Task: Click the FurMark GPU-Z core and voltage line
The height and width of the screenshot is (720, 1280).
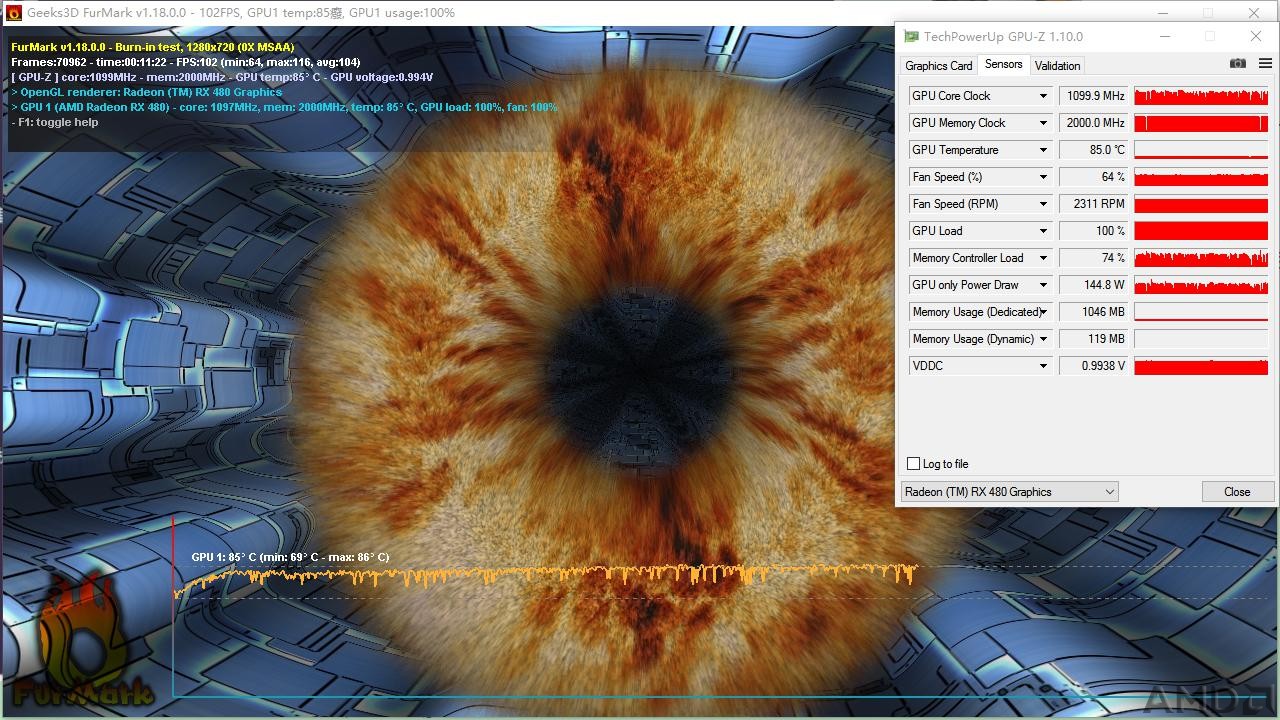Action: coord(222,77)
